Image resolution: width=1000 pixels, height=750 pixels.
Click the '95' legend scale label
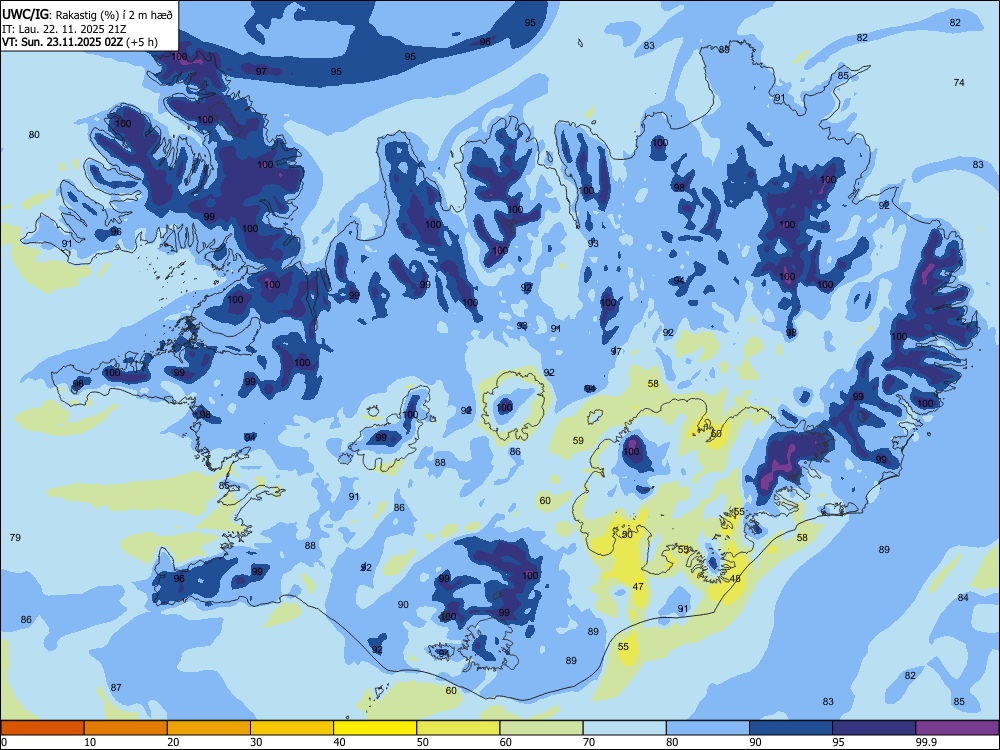point(838,742)
